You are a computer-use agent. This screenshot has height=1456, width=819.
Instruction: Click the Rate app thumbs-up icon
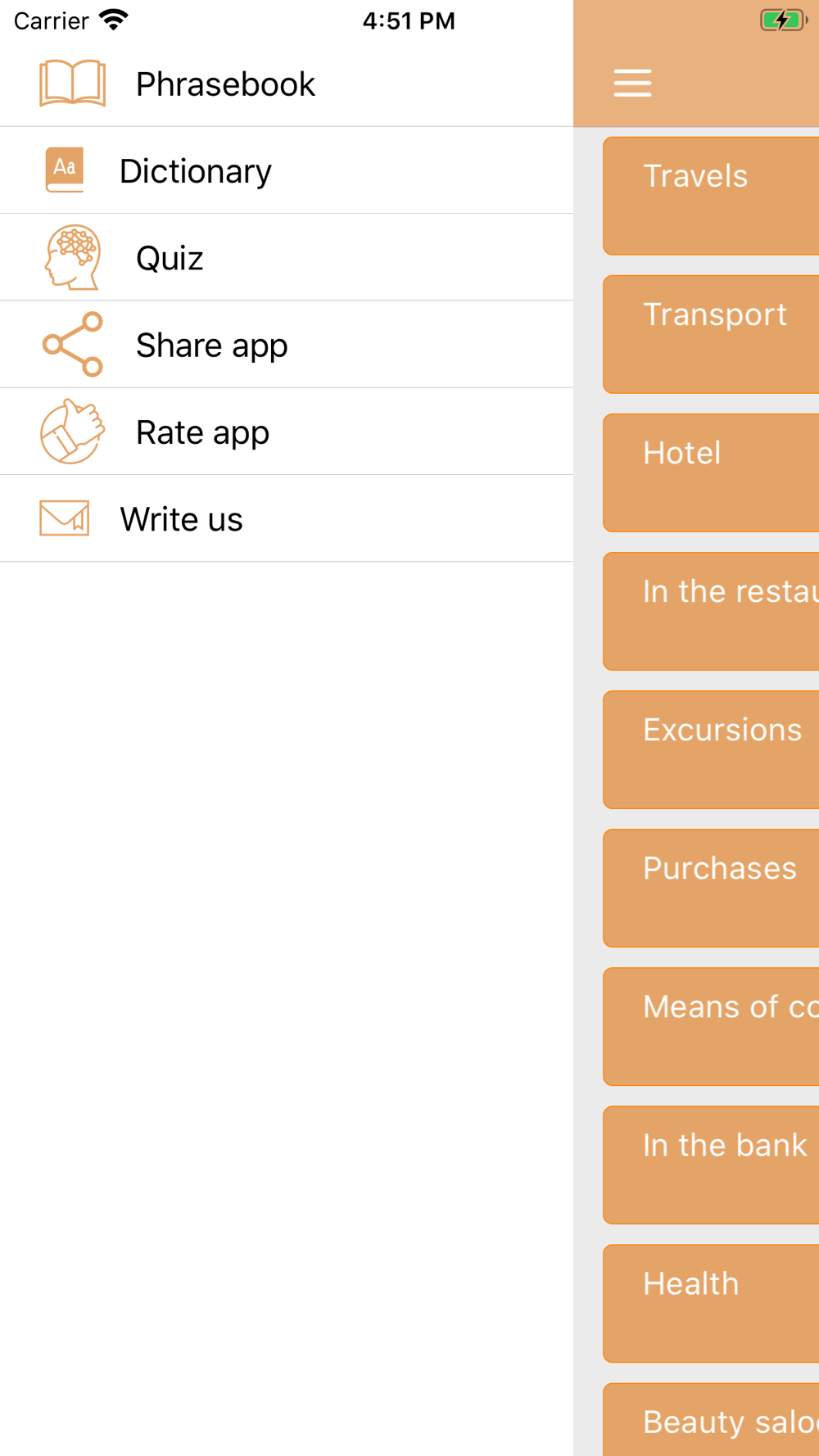point(72,432)
